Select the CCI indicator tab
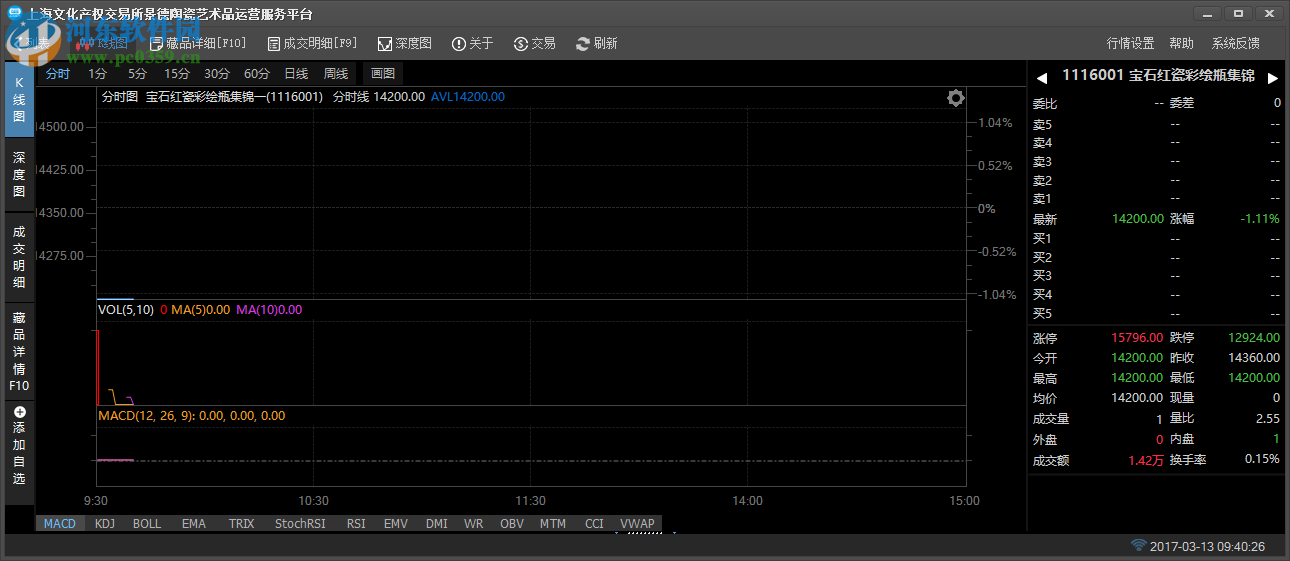Screen dimensions: 1290x561 [x=594, y=523]
